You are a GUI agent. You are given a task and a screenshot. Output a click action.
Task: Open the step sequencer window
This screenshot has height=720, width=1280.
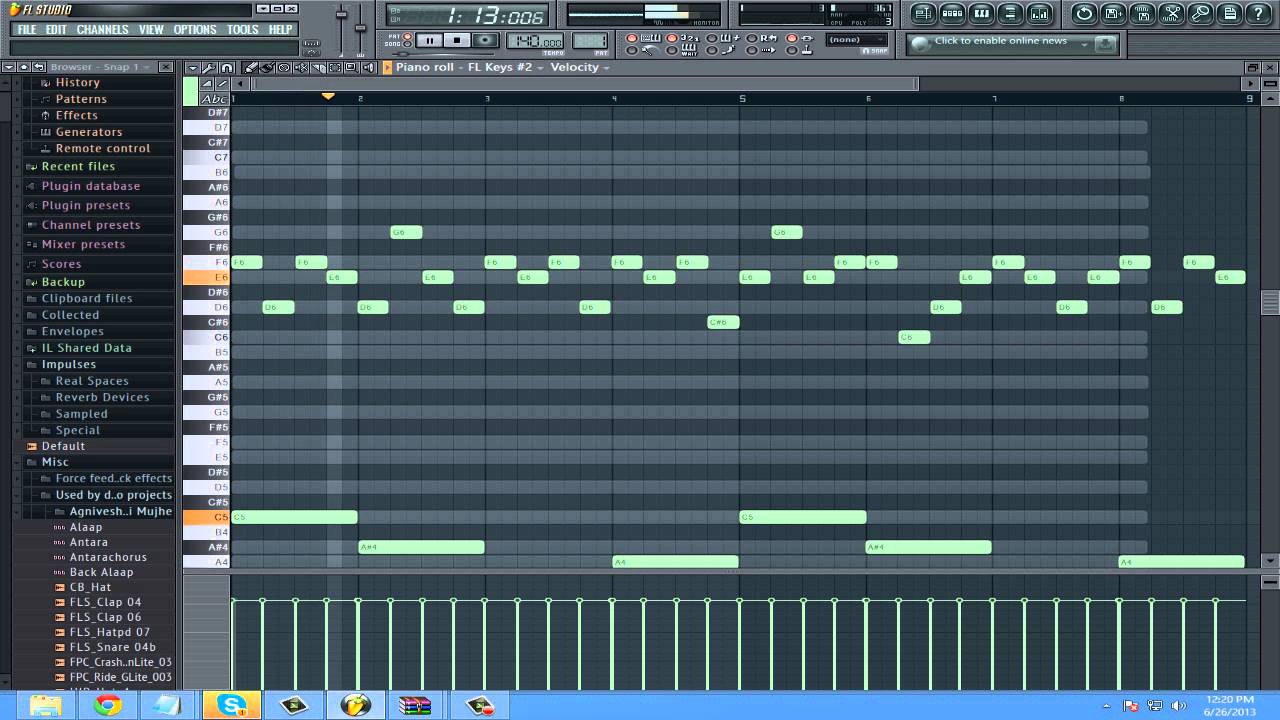click(x=952, y=14)
